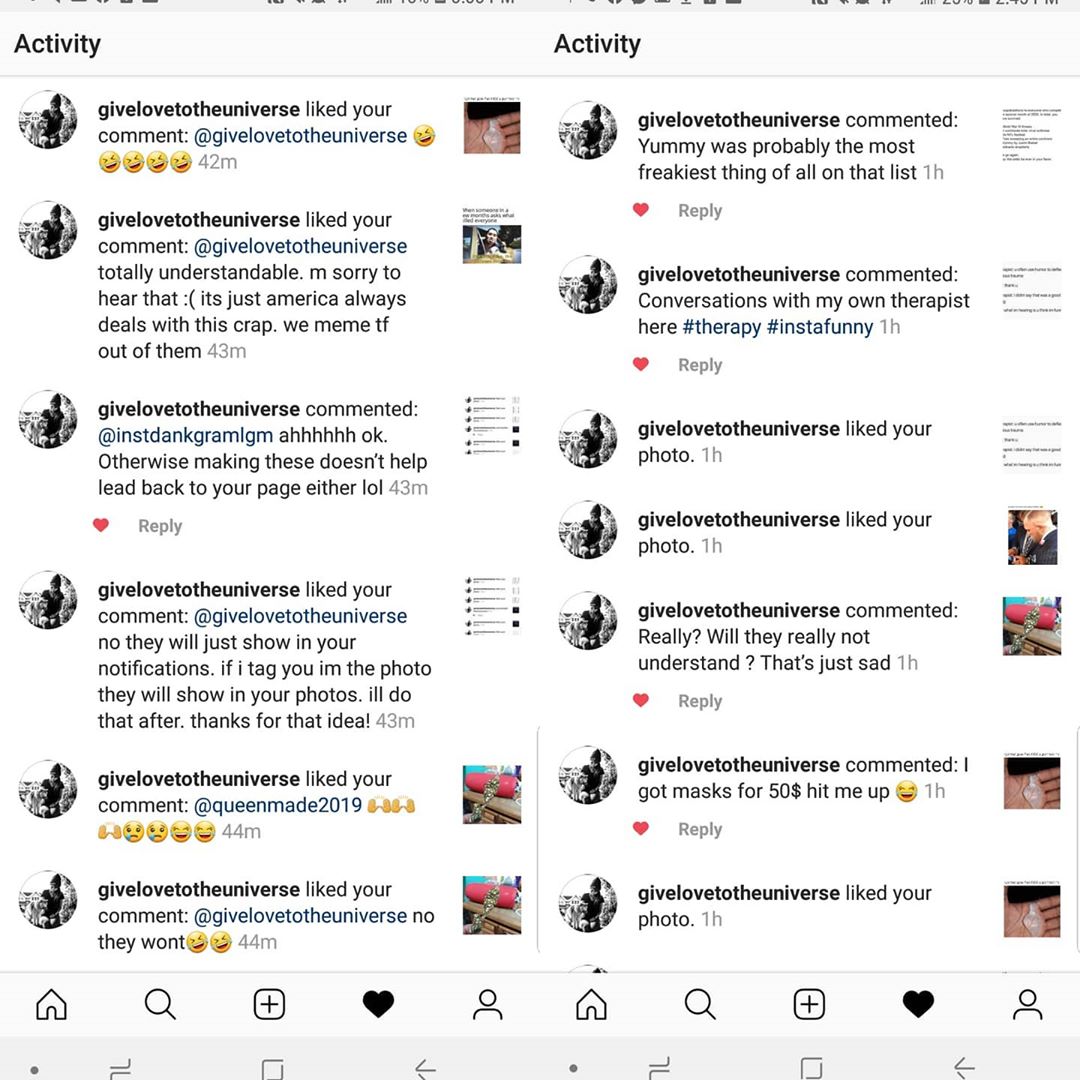Tap the Activity heart icon in right bar
1080x1080 pixels.
pyautogui.click(x=918, y=1004)
